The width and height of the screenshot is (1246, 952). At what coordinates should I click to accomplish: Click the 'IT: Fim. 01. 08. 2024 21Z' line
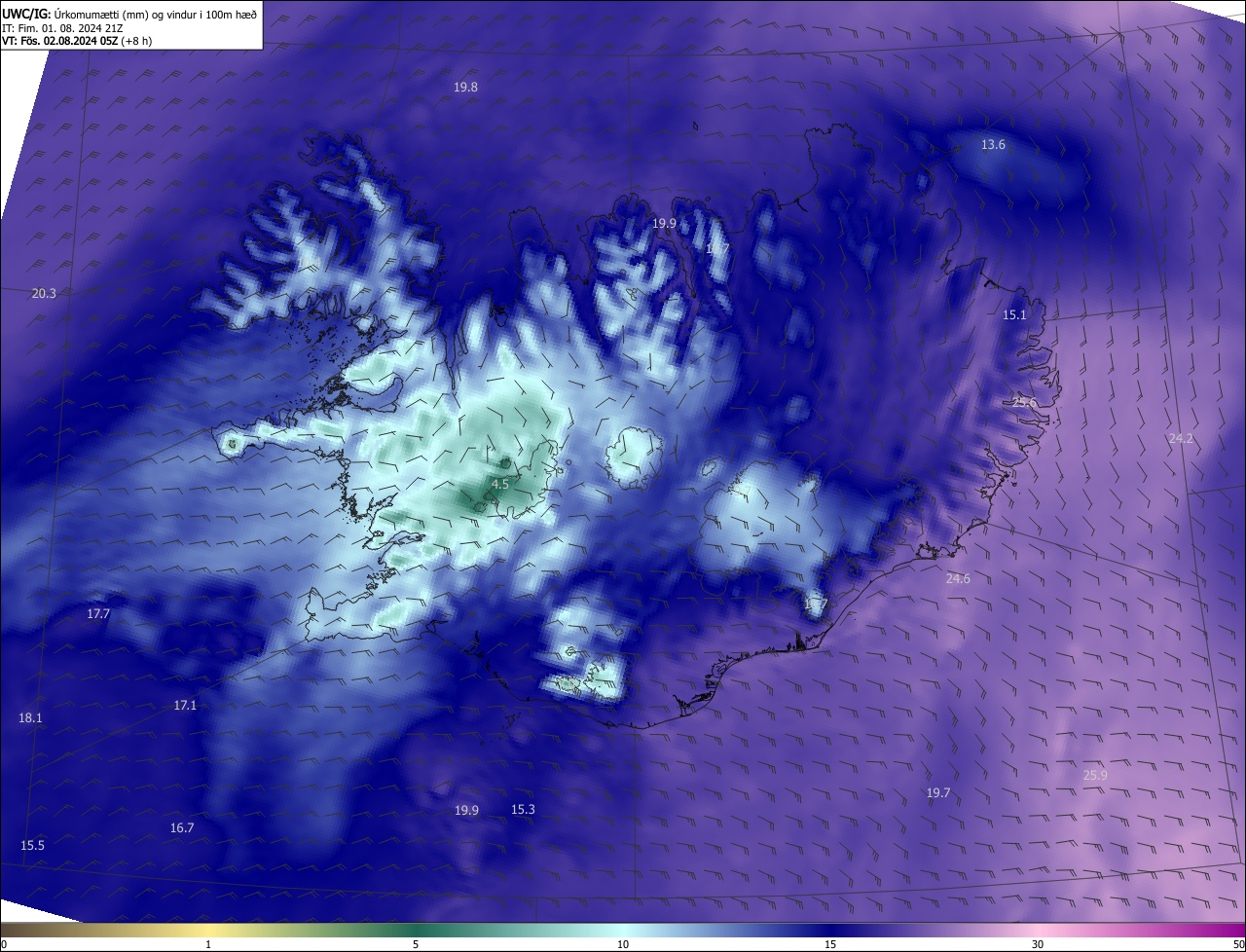tap(62, 28)
